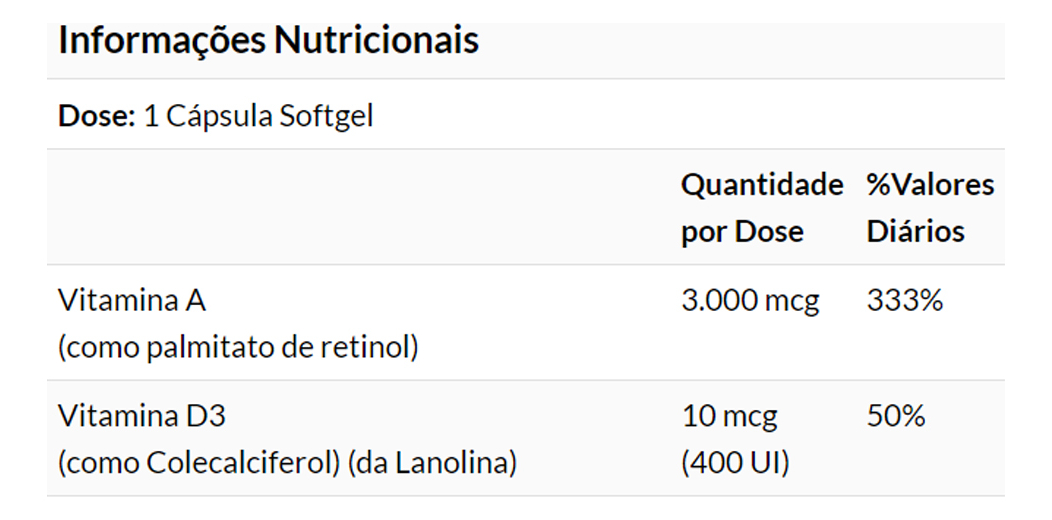This screenshot has height=520, width=1052.
Task: Click the "Informações Nutricionais" heading
Action: click(268, 41)
